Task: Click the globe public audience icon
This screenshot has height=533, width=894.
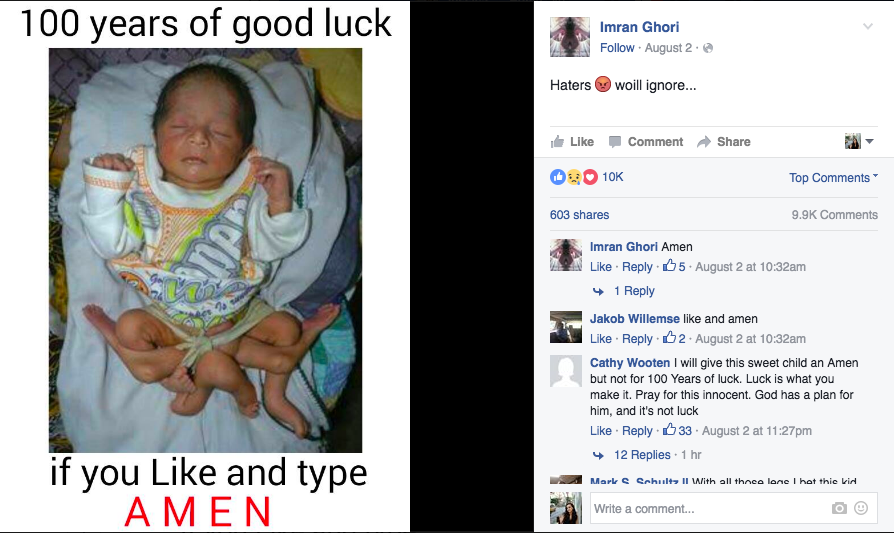Action: (708, 48)
